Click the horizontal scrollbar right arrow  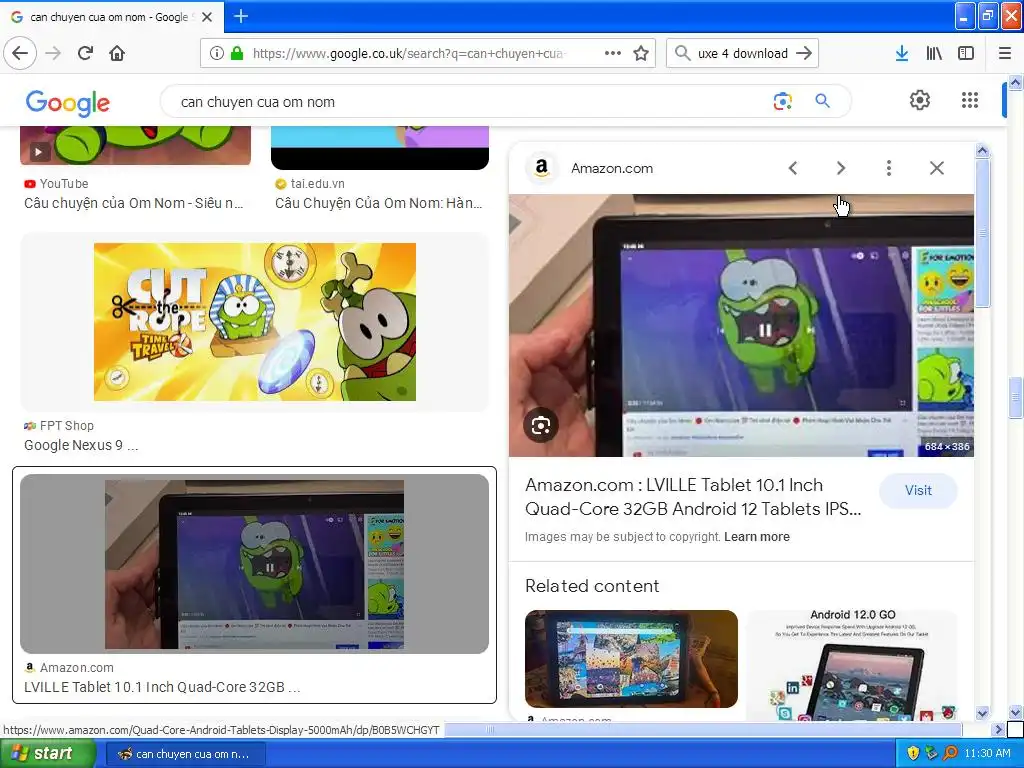[x=998, y=729]
